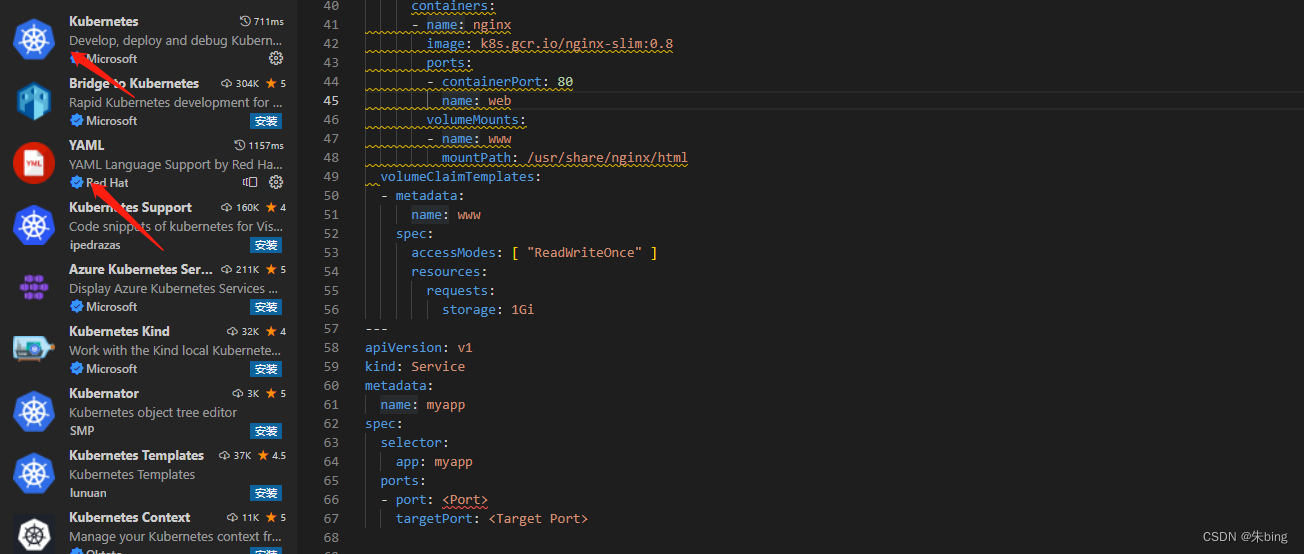1304x554 pixels.
Task: Open the Bridge to Kubernetes tower logo
Action: pos(34,100)
